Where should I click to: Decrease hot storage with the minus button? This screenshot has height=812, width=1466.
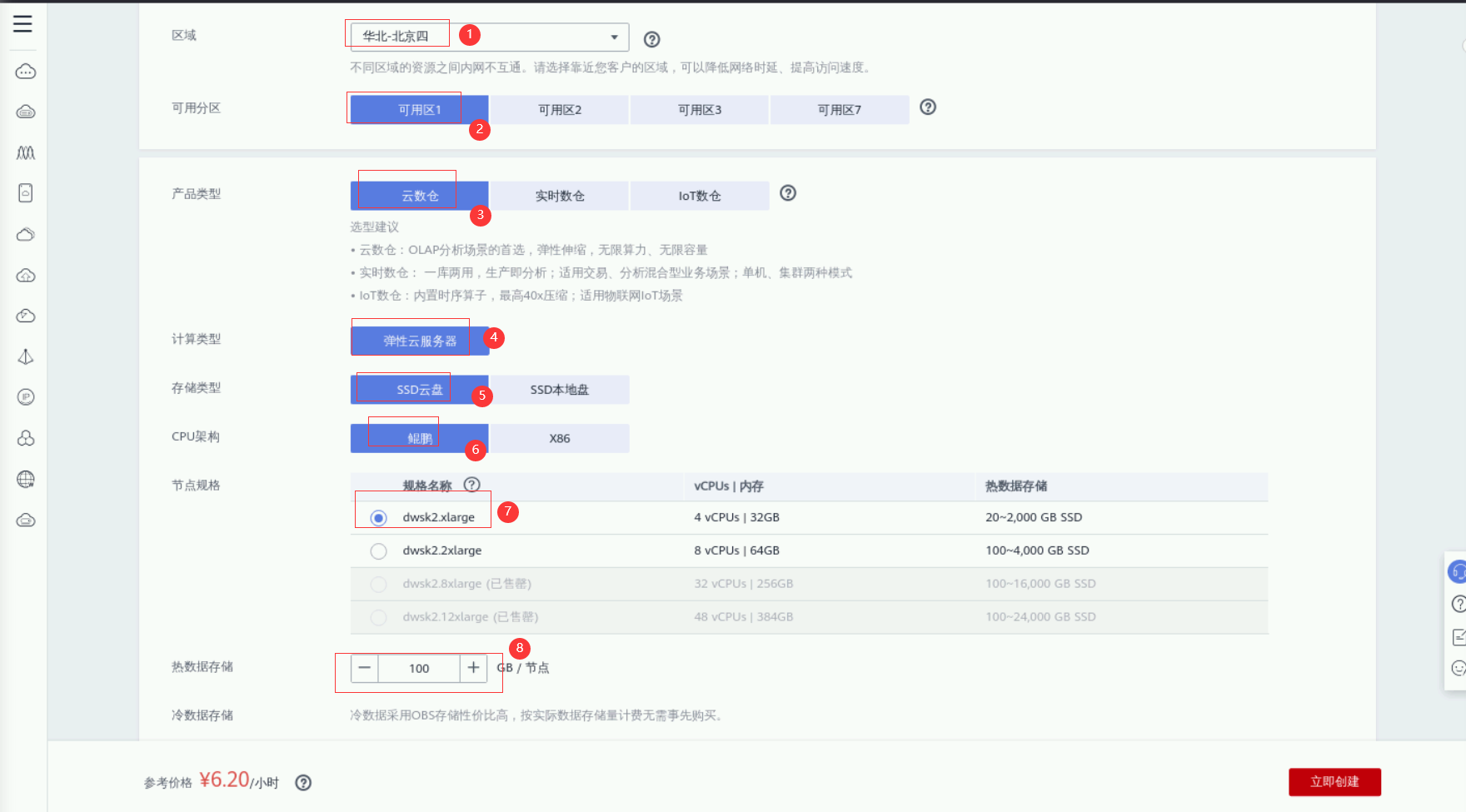[365, 668]
